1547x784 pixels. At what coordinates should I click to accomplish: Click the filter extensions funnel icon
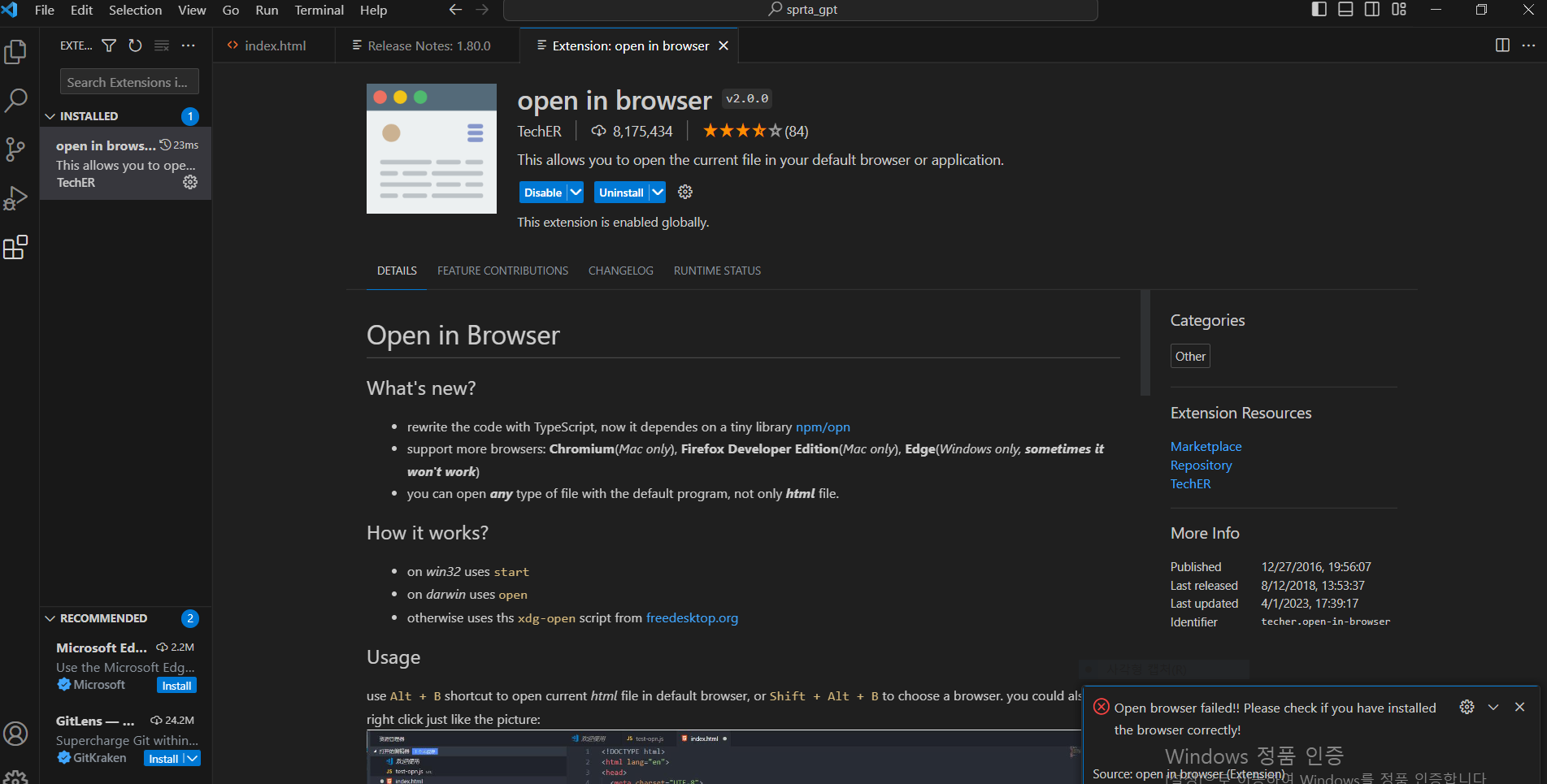click(109, 45)
